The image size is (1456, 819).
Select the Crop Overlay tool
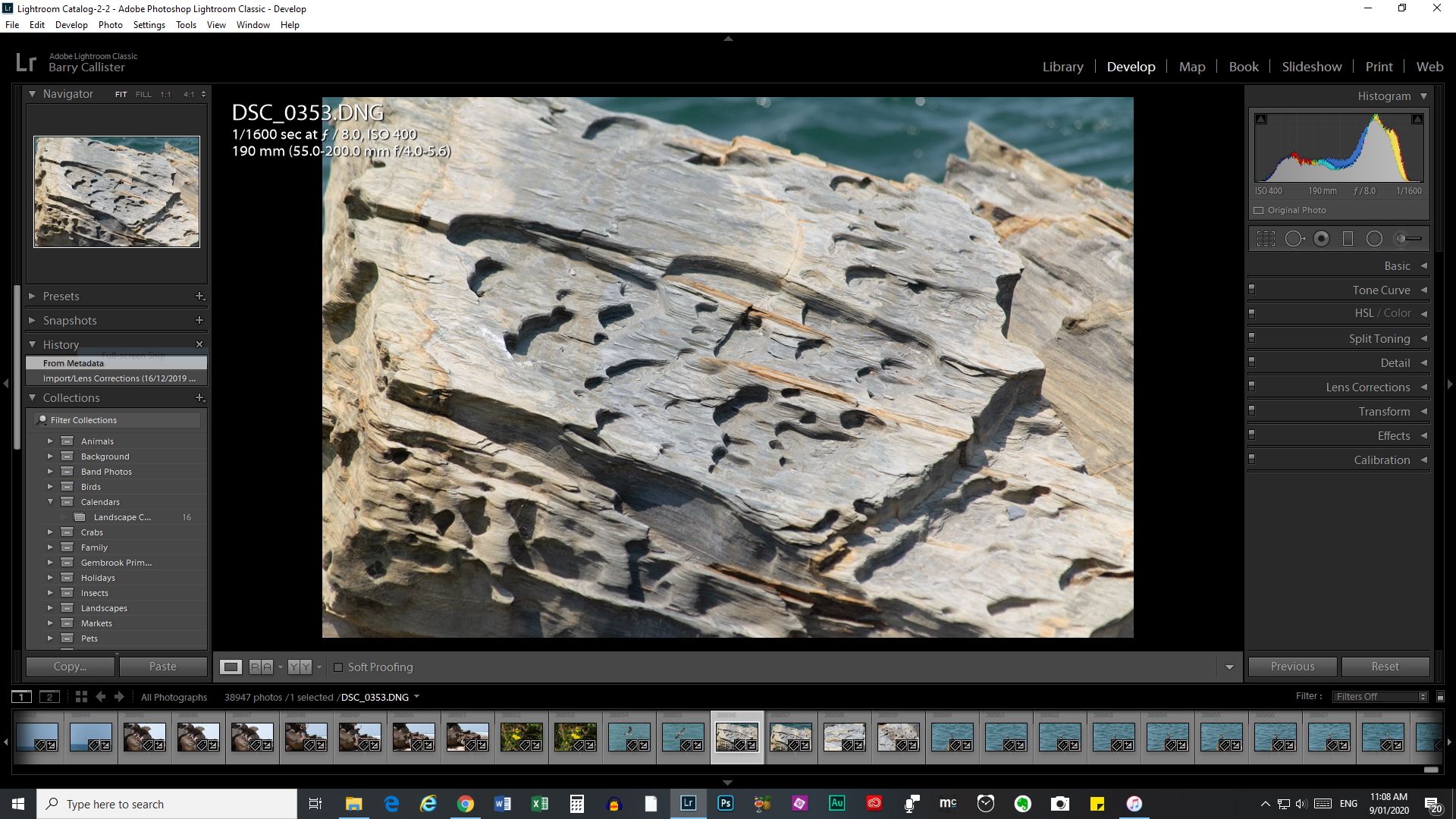pyautogui.click(x=1266, y=239)
